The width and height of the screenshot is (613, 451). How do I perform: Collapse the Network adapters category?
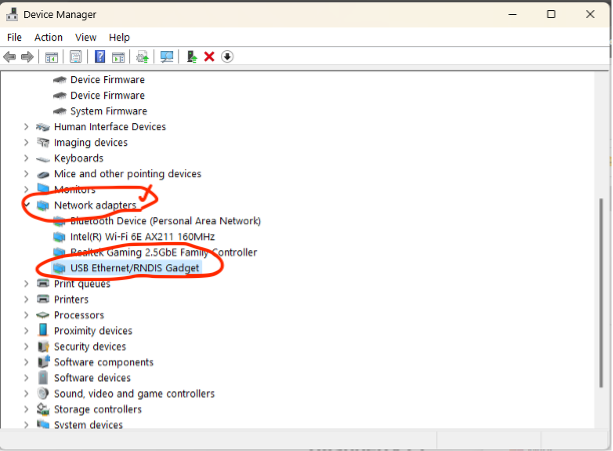click(26, 205)
